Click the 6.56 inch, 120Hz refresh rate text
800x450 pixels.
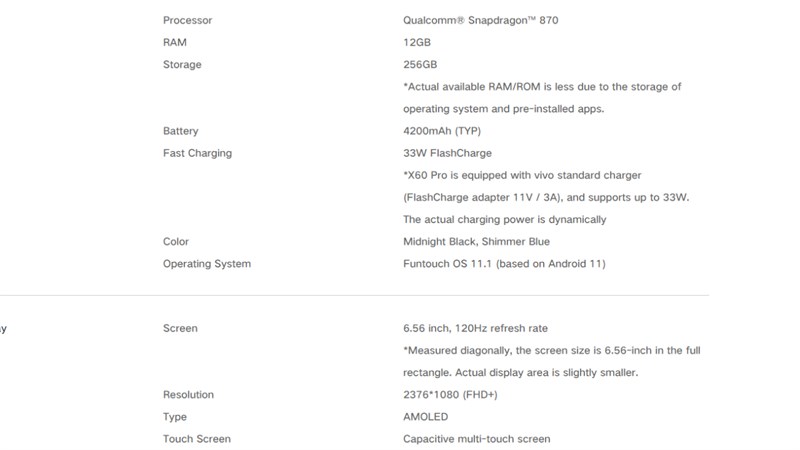click(475, 328)
